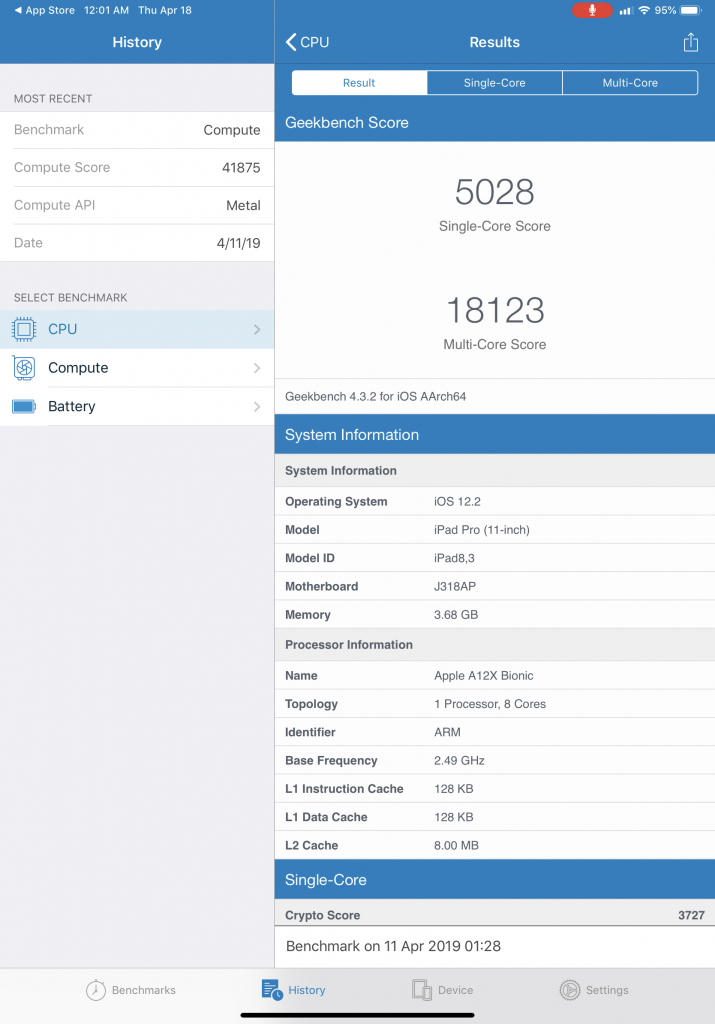Viewport: 715px width, 1024px height.
Task: Click 'Geekbench 4.3.2 for iOS AArch64' text
Action: [x=375, y=396]
